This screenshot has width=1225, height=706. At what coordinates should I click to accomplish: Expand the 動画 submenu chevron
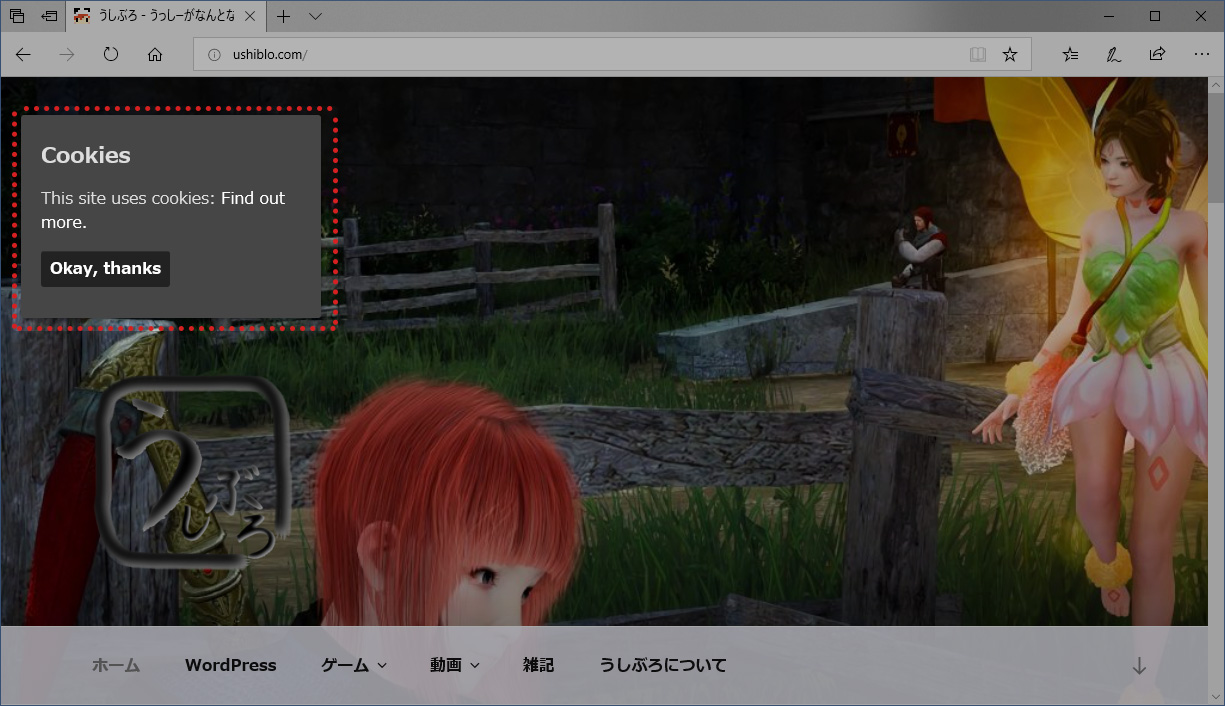[474, 666]
